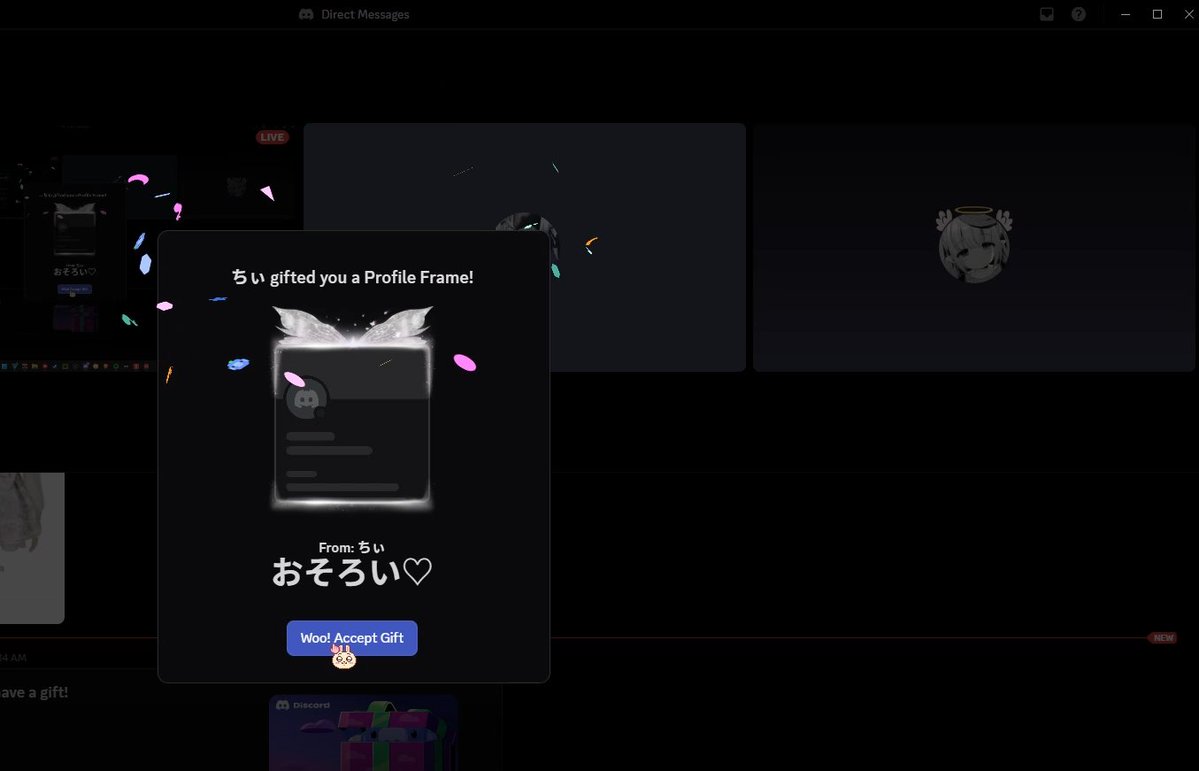Click the Woo! Accept Gift button
The width and height of the screenshot is (1199, 771).
coord(352,638)
